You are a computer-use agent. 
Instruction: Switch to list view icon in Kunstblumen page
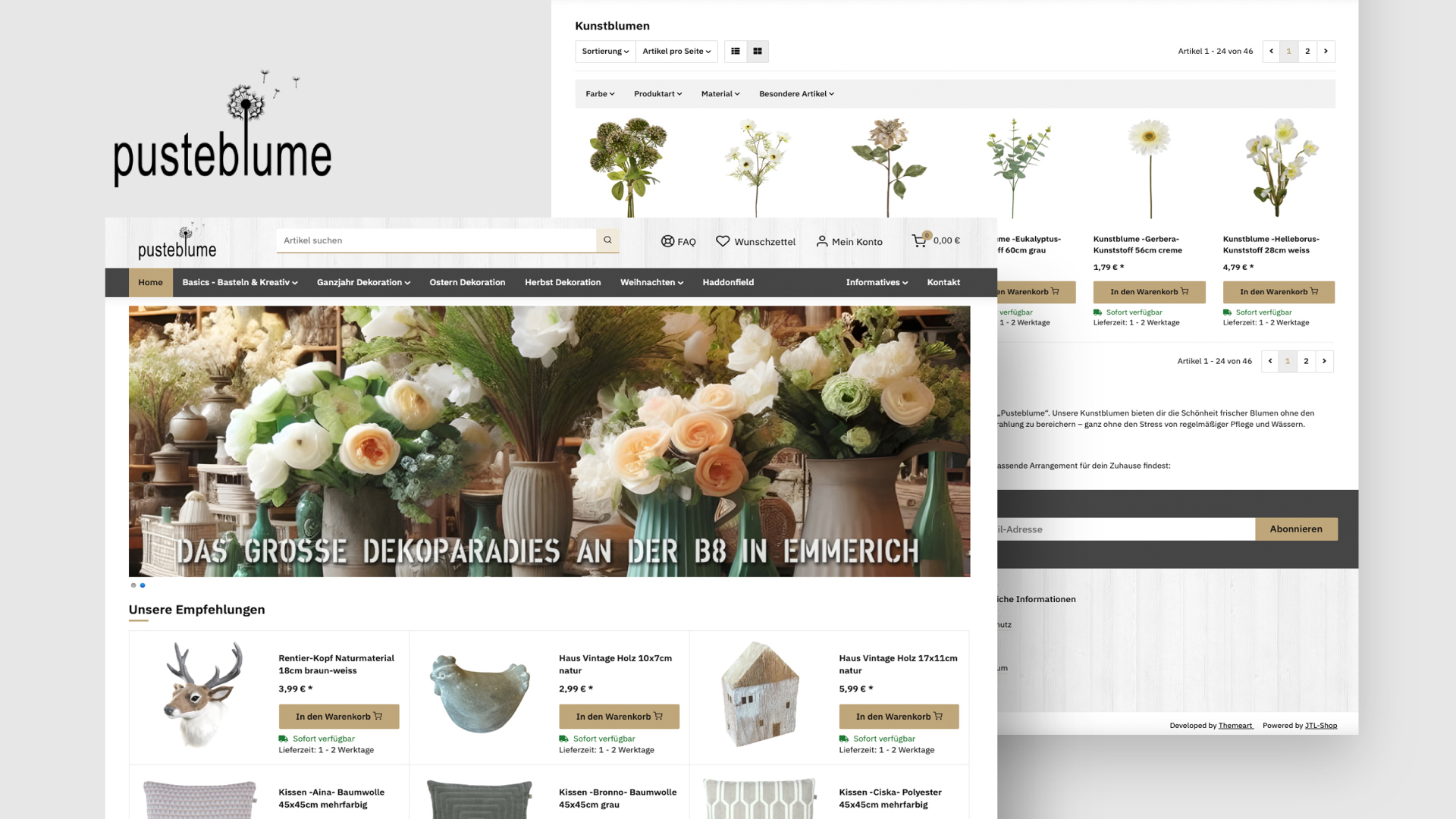[x=736, y=52]
